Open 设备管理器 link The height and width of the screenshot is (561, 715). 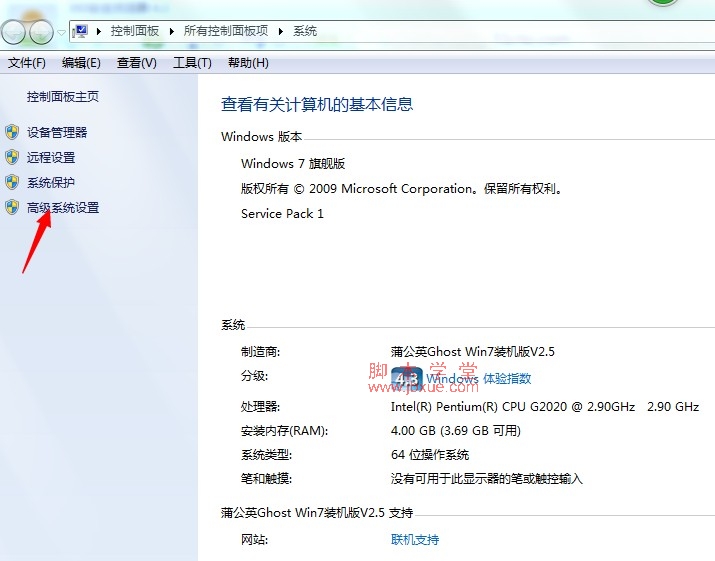[57, 133]
